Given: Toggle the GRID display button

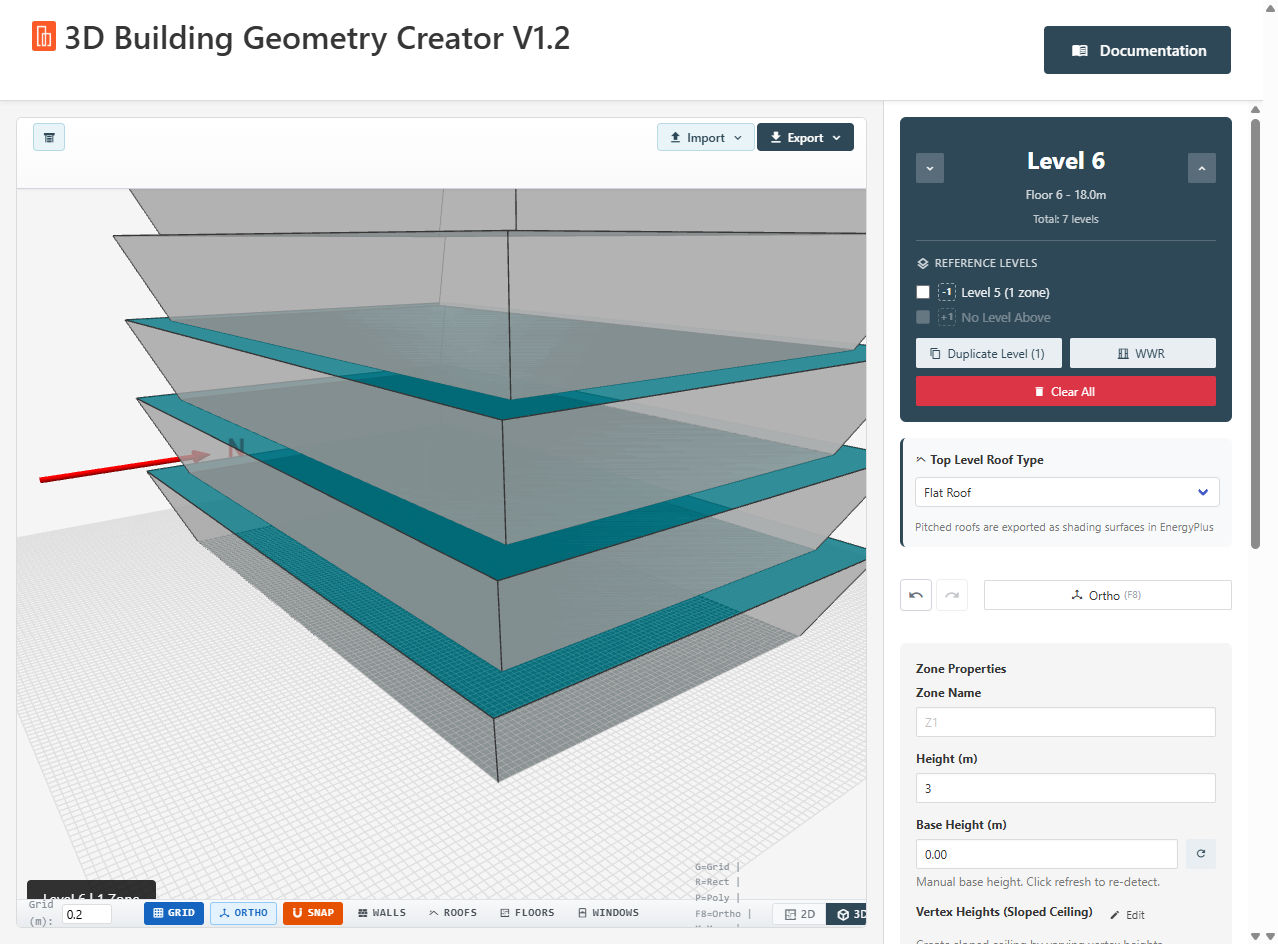Looking at the screenshot, I should [174, 913].
